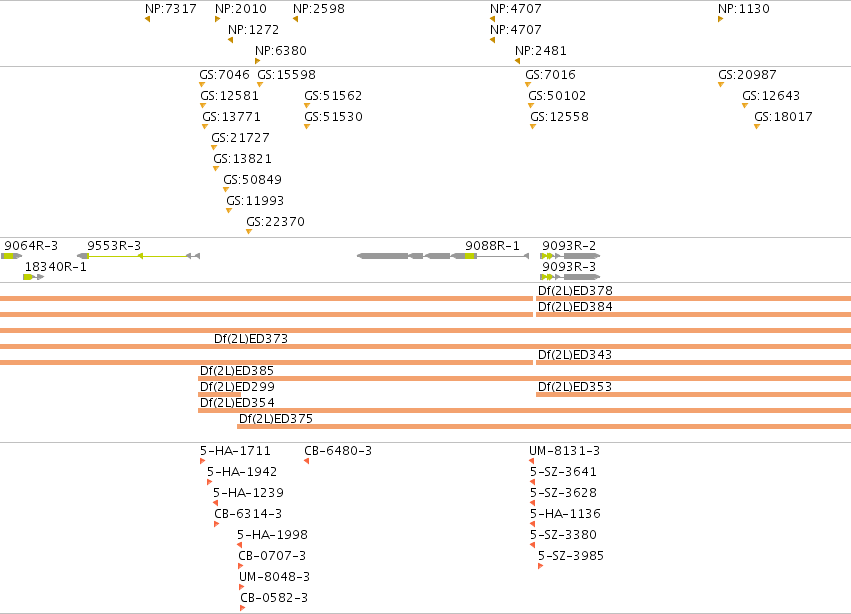
Task: Click the GS:18017 insertion triangle
Action: point(757,127)
